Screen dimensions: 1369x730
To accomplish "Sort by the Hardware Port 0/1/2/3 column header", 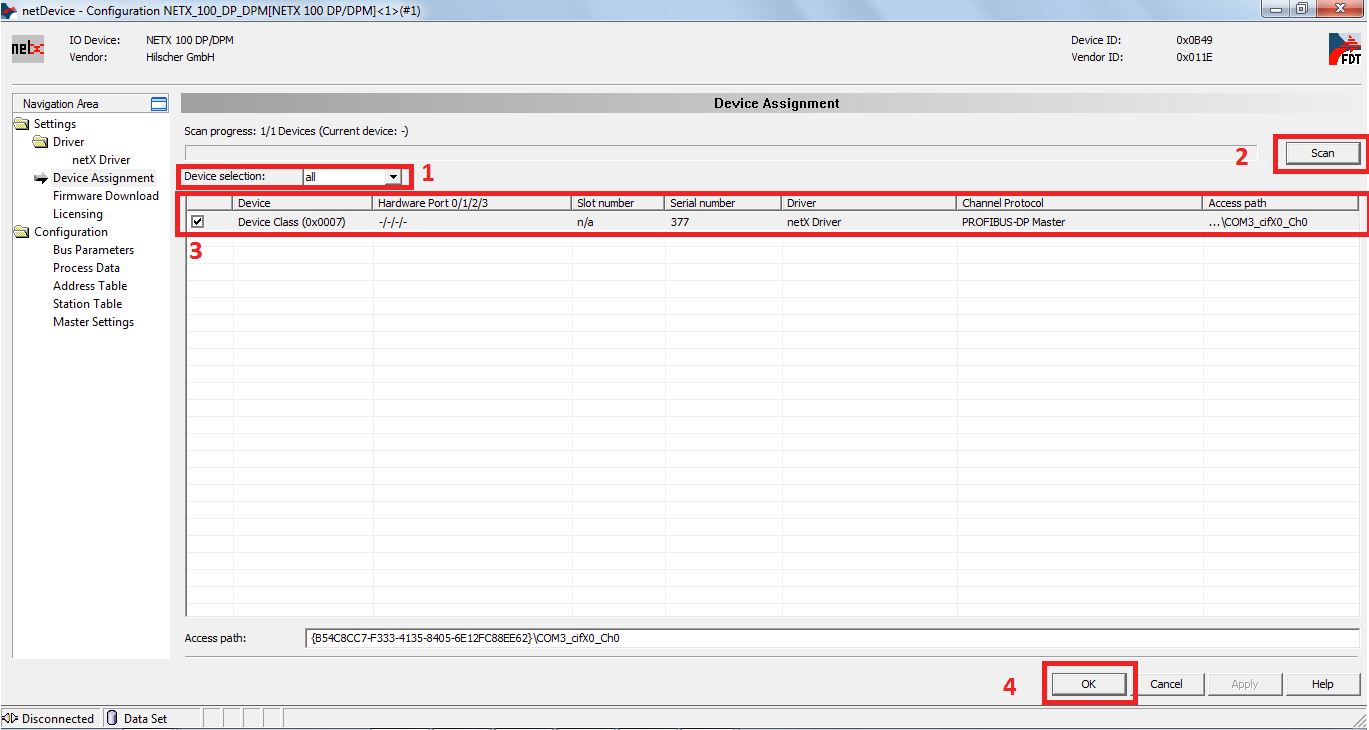I will (472, 203).
